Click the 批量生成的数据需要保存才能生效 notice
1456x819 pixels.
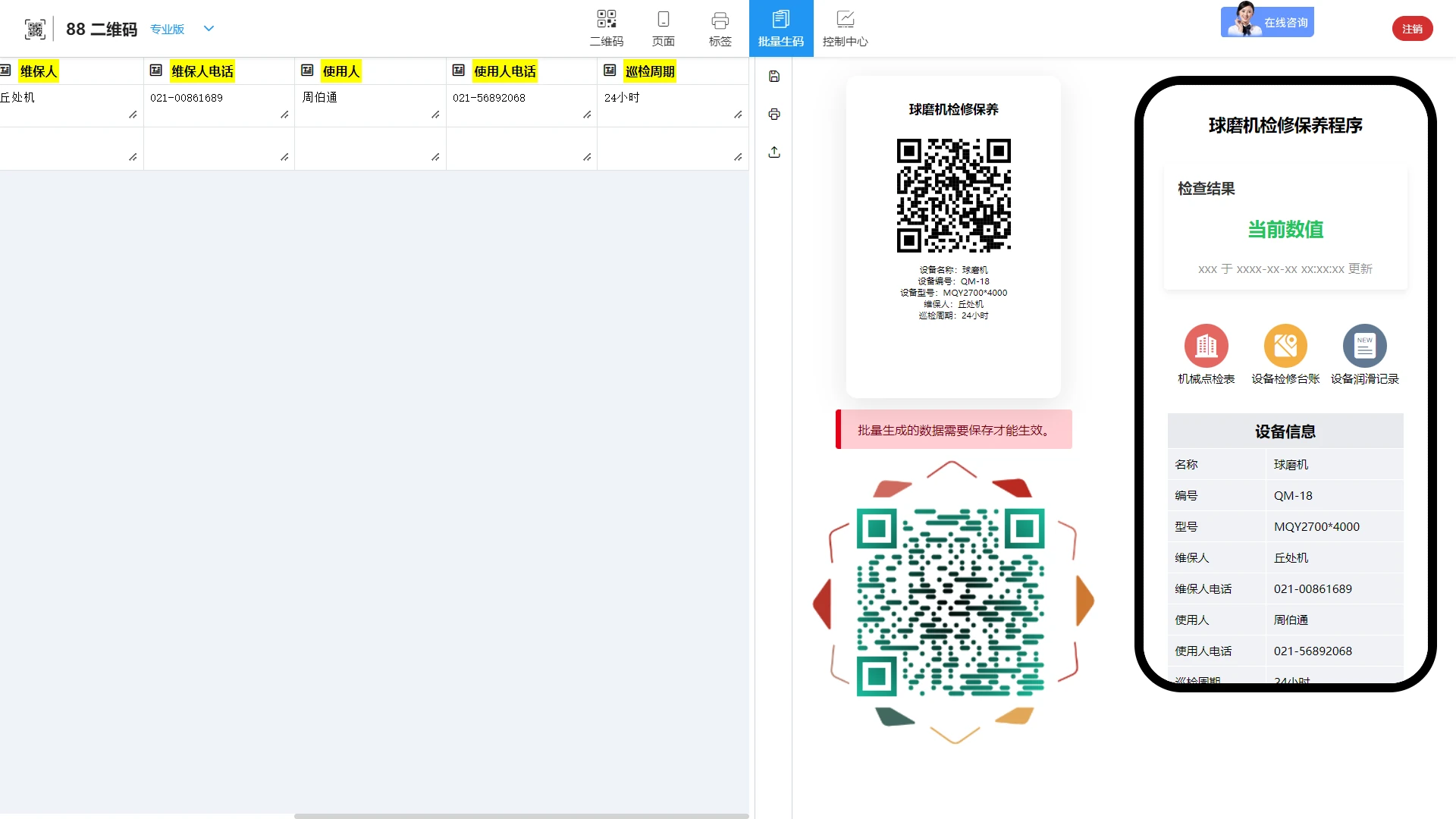[954, 429]
